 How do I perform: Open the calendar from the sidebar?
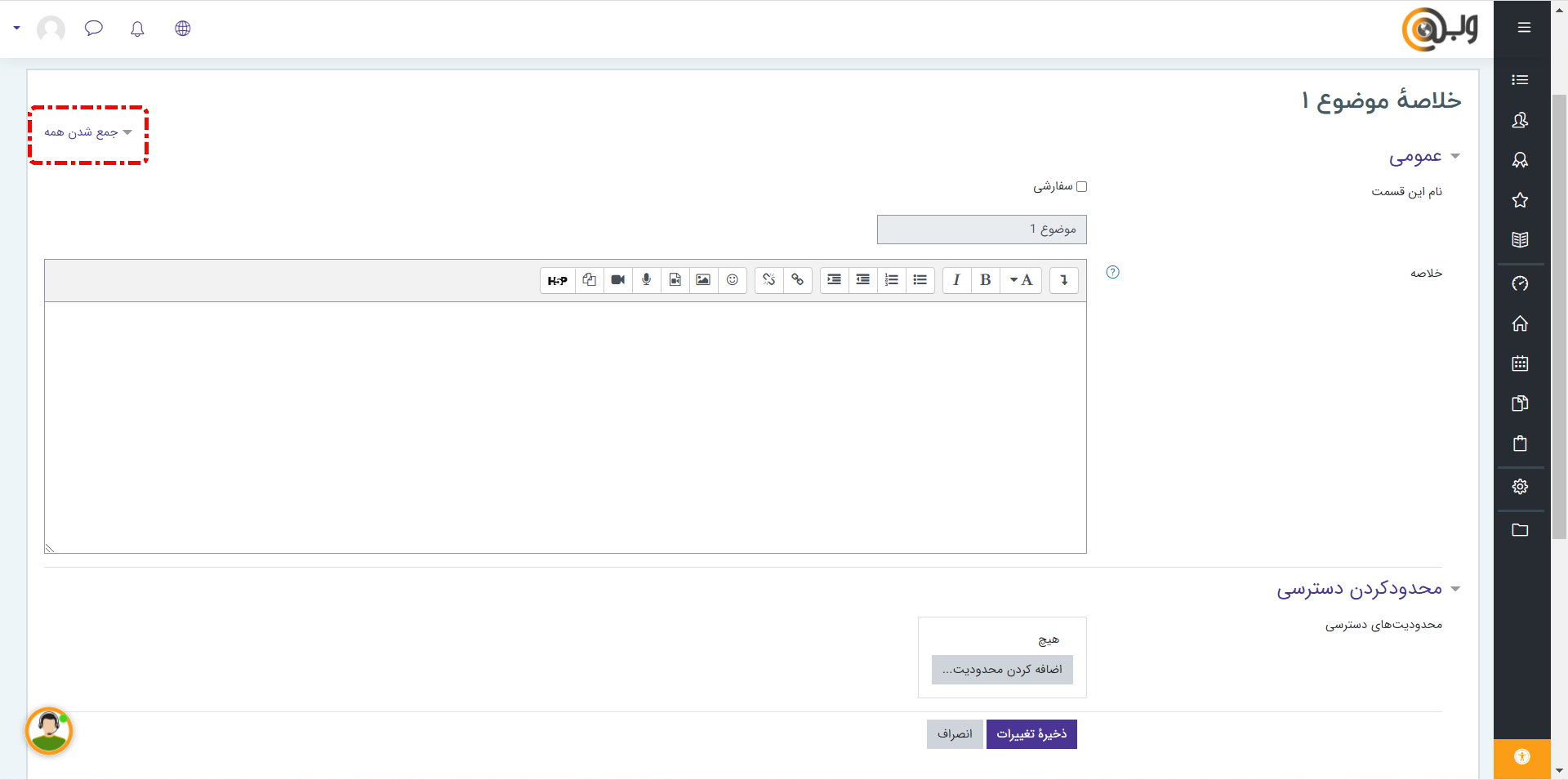(1519, 363)
